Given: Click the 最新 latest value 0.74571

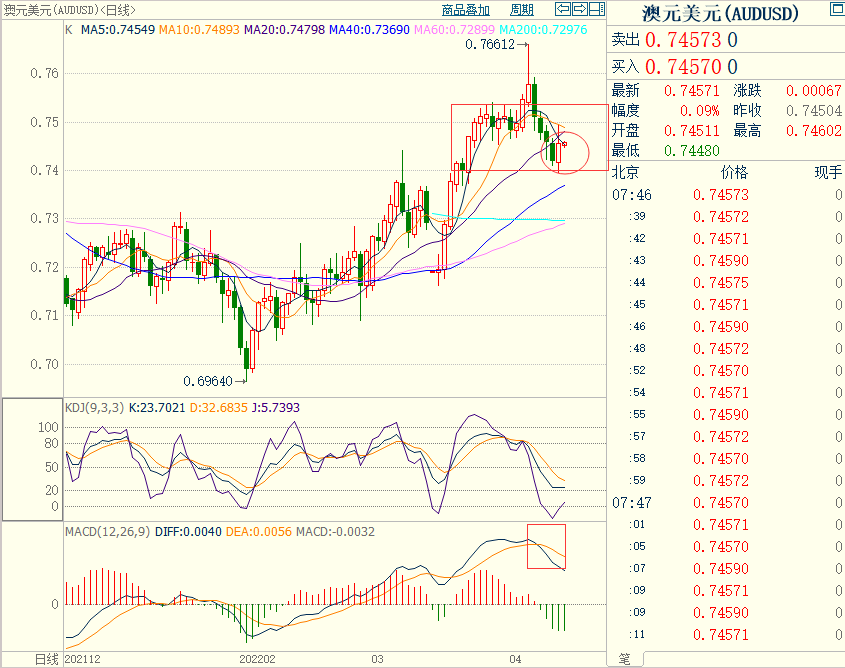Looking at the screenshot, I should pyautogui.click(x=691, y=91).
